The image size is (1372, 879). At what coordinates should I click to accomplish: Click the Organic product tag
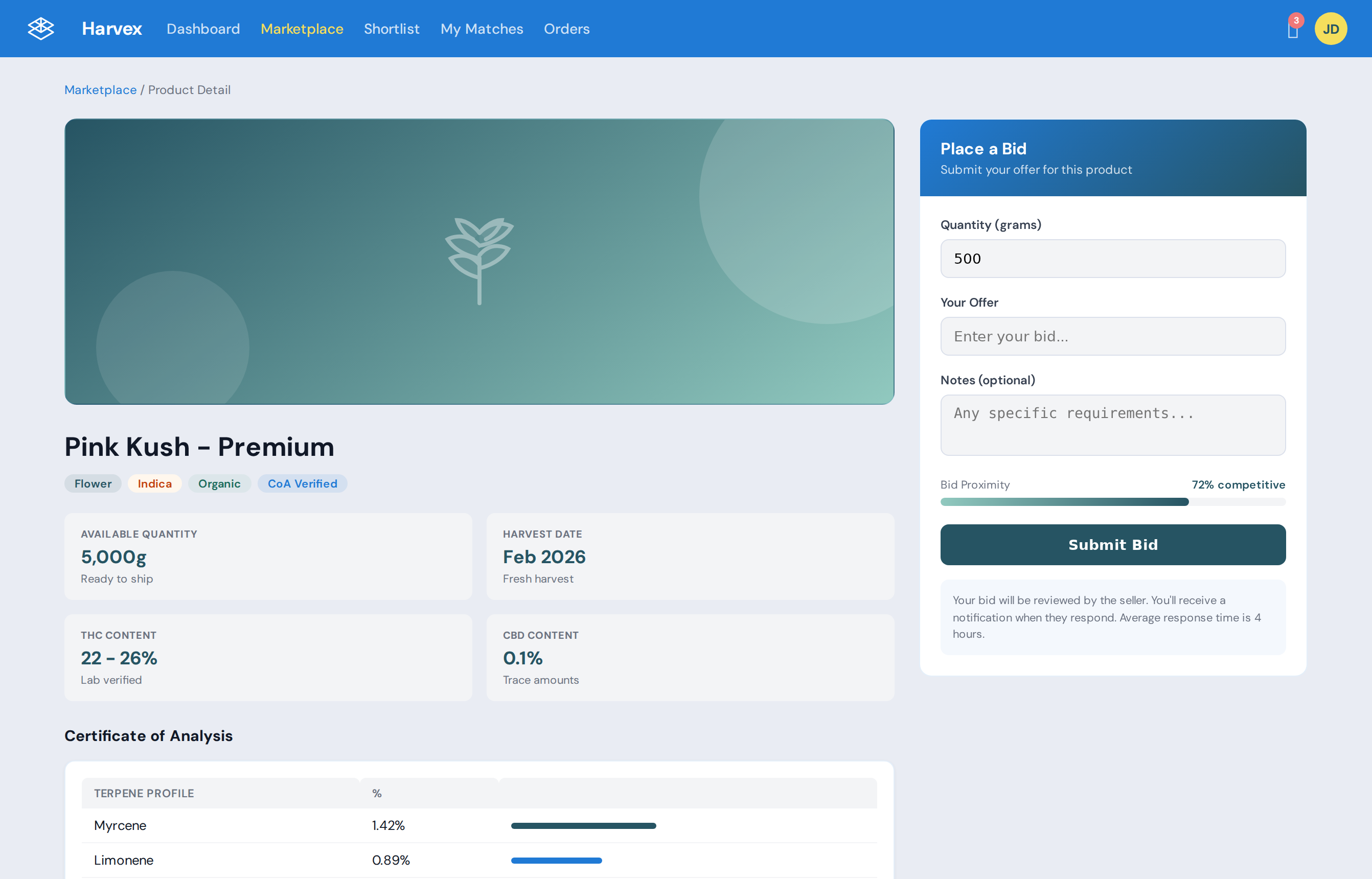coord(219,483)
